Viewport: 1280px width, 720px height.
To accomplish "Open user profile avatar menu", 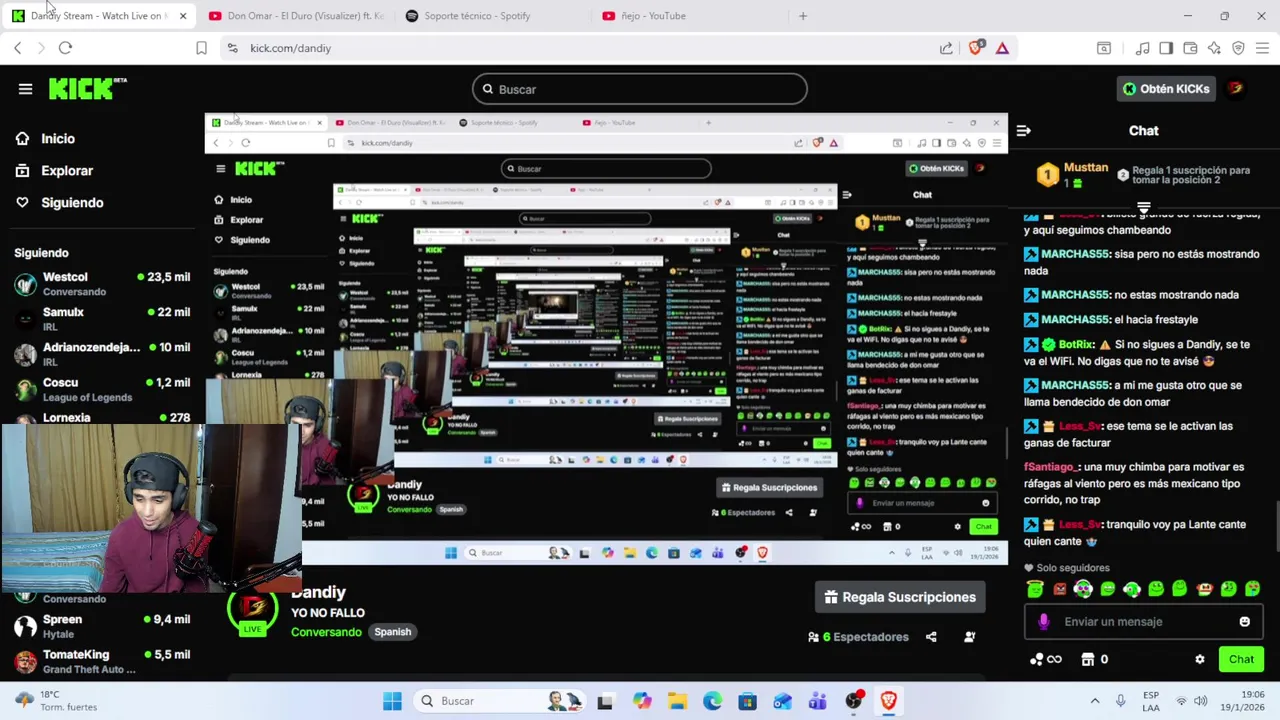I will click(1236, 89).
